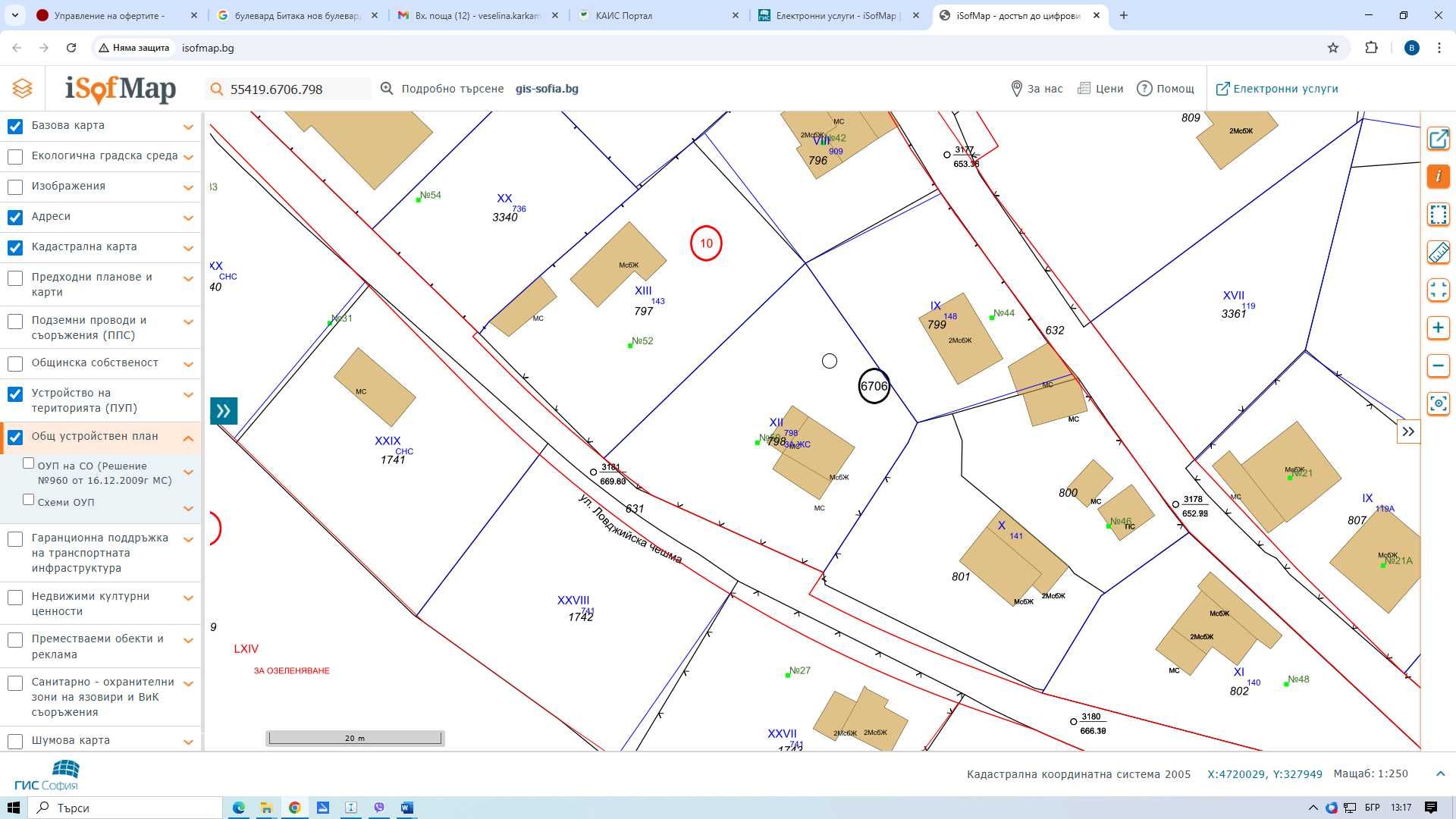Open the layers stack icon
Viewport: 1456px width, 819px height.
tap(22, 89)
